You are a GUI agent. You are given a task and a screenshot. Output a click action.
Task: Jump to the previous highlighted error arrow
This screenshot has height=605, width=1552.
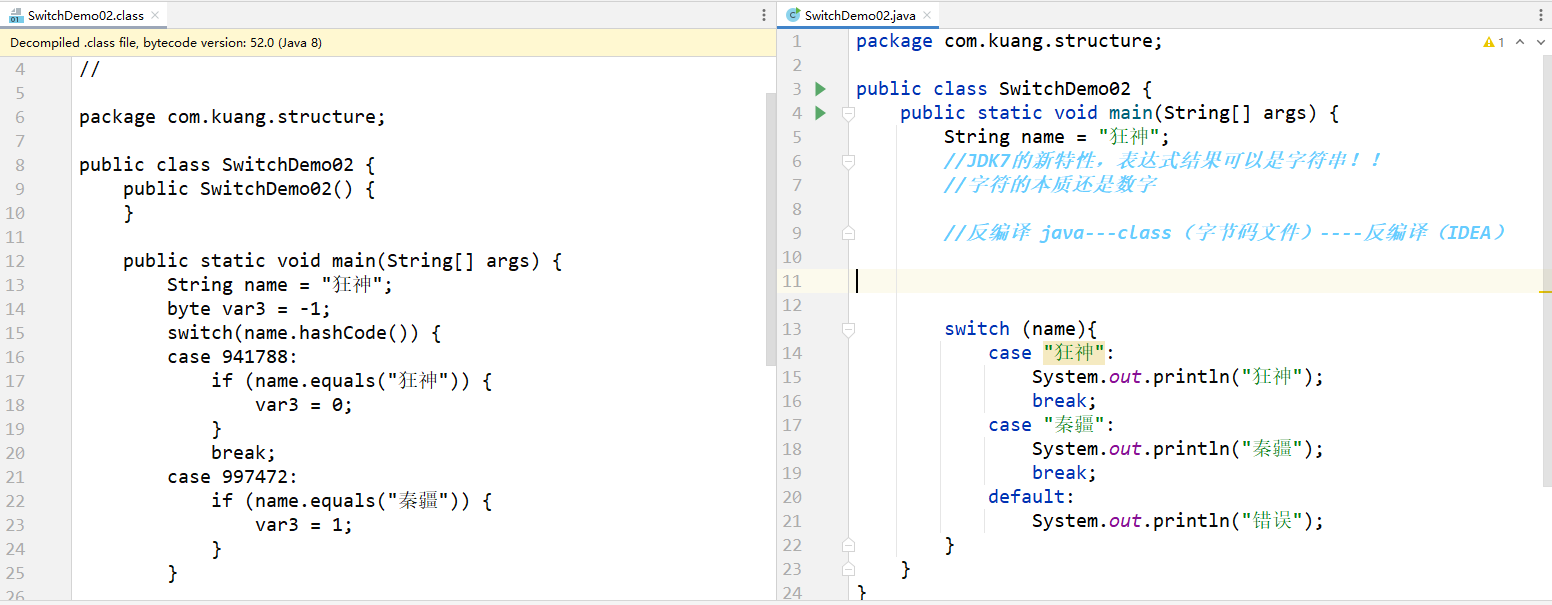pos(1520,42)
